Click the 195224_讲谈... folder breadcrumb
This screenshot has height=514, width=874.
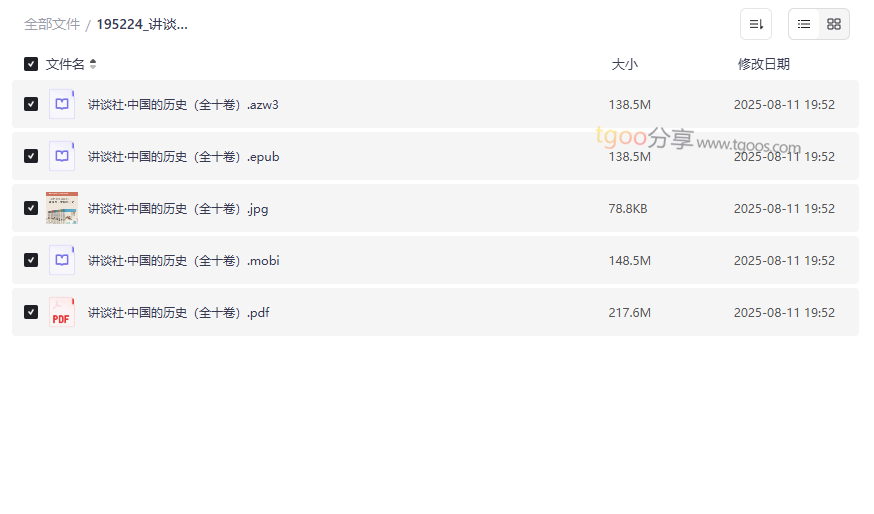click(142, 24)
